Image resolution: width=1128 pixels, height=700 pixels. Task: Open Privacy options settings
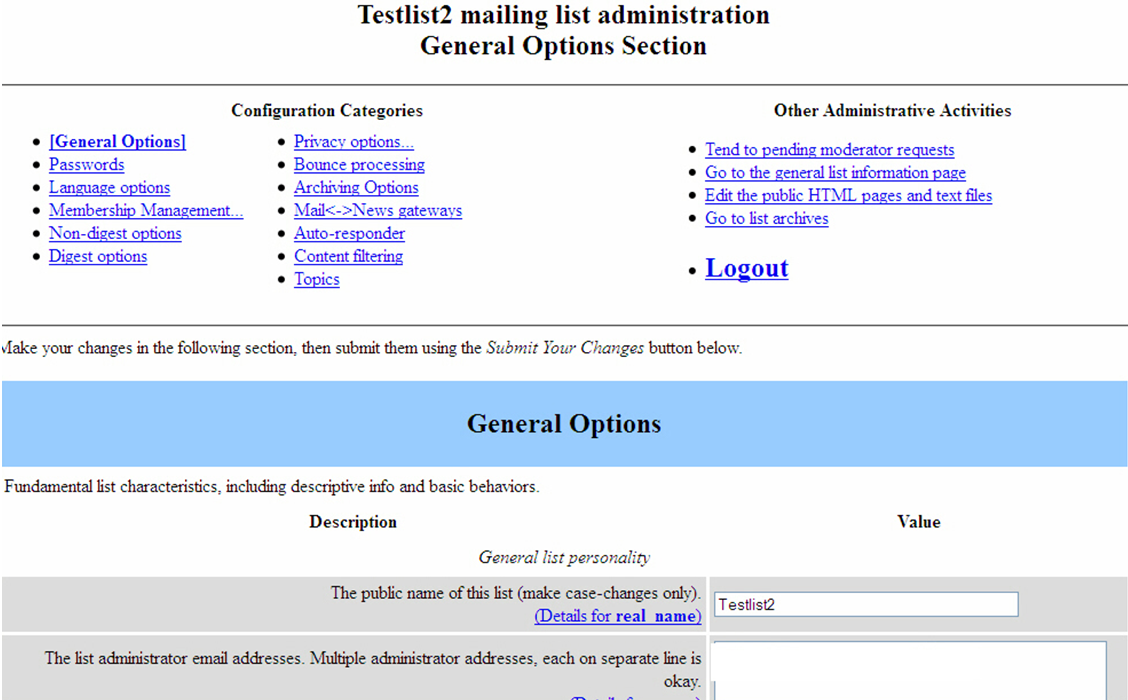pyautogui.click(x=353, y=142)
